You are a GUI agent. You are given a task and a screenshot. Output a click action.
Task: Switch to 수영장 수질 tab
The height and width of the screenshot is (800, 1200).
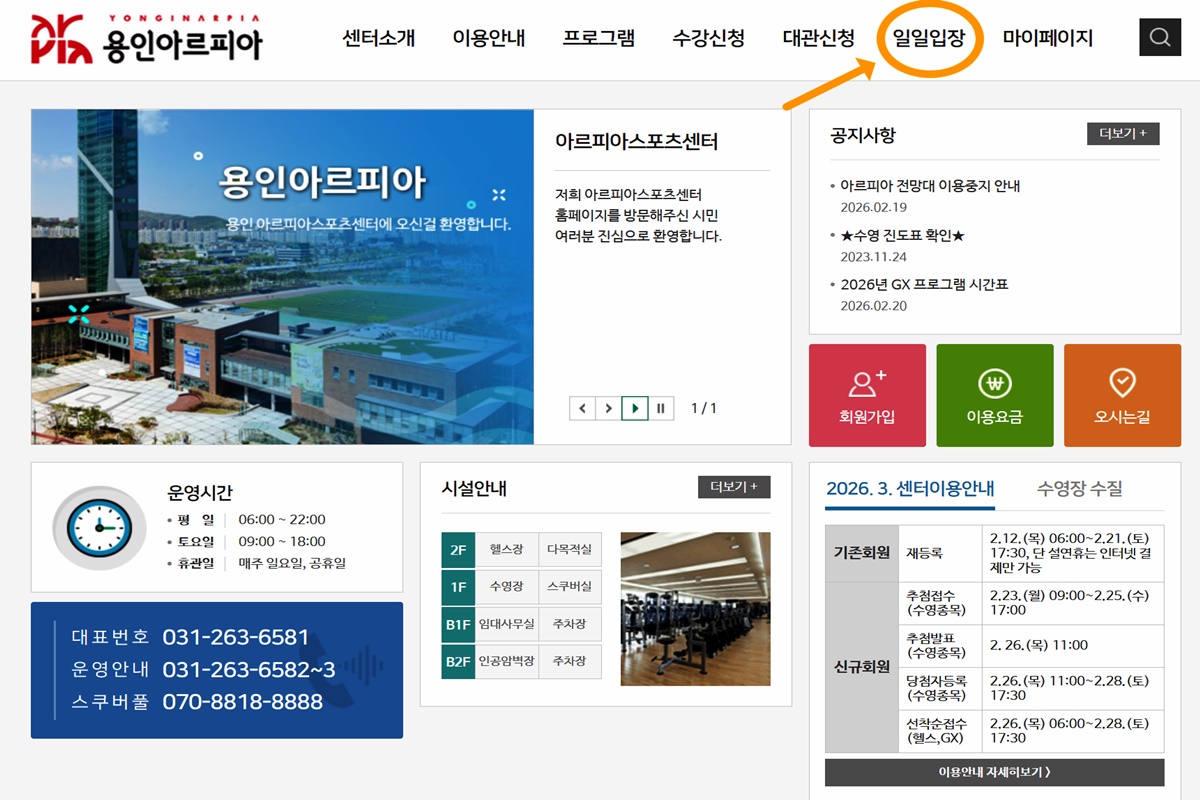pos(1079,489)
